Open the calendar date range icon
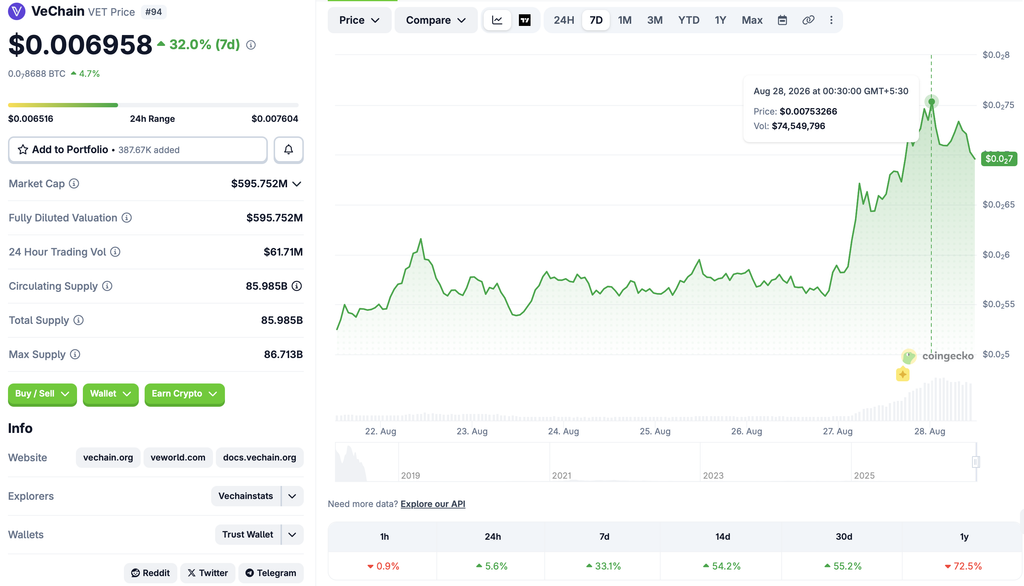The image size is (1024, 586). coord(782,20)
